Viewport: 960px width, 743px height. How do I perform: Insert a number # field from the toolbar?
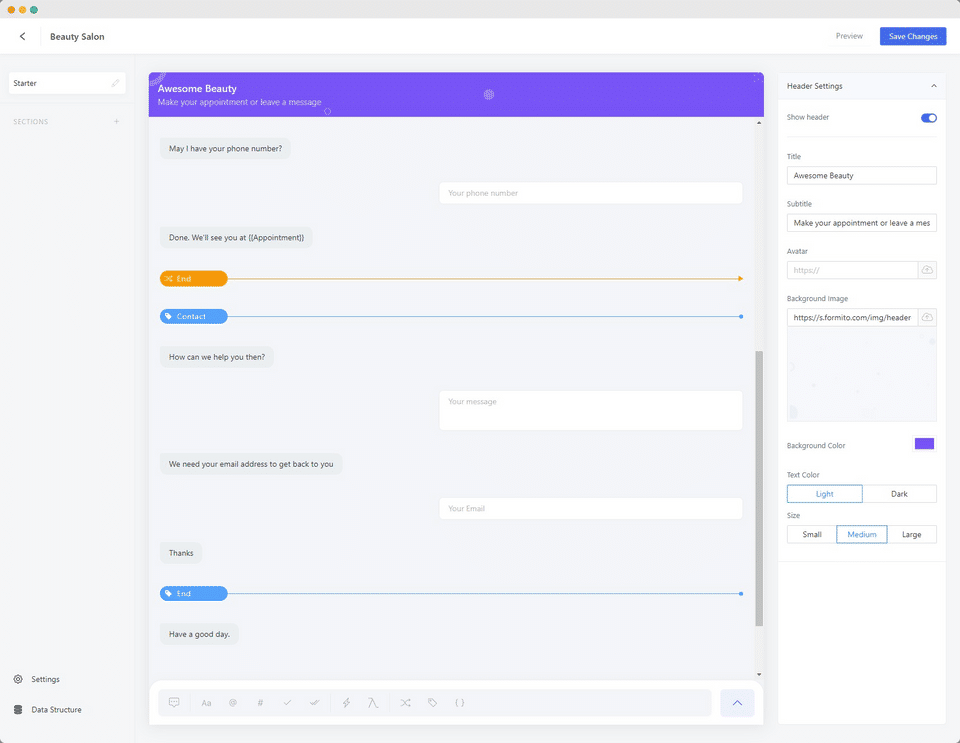tap(260, 703)
